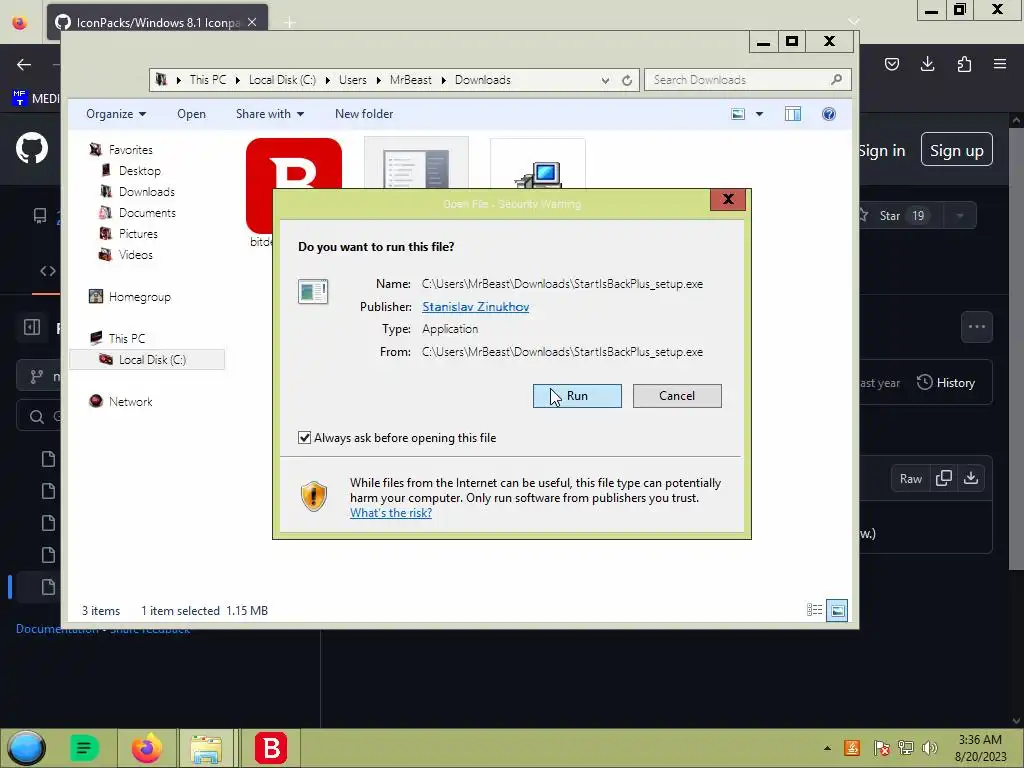This screenshot has width=1024, height=768.
Task: Refresh the Downloads folder address bar
Action: [x=627, y=80]
